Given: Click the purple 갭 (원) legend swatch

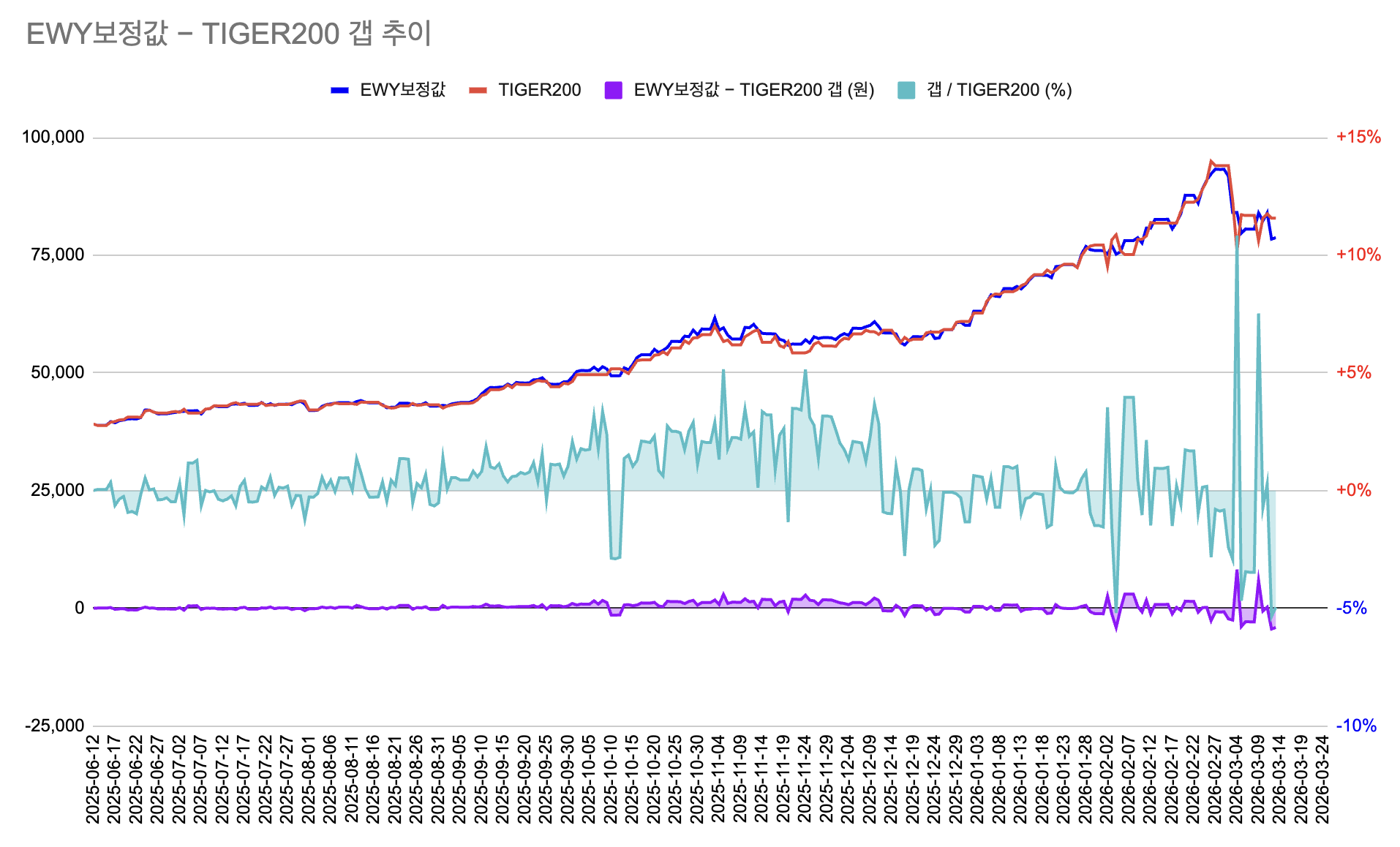Looking at the screenshot, I should (614, 90).
